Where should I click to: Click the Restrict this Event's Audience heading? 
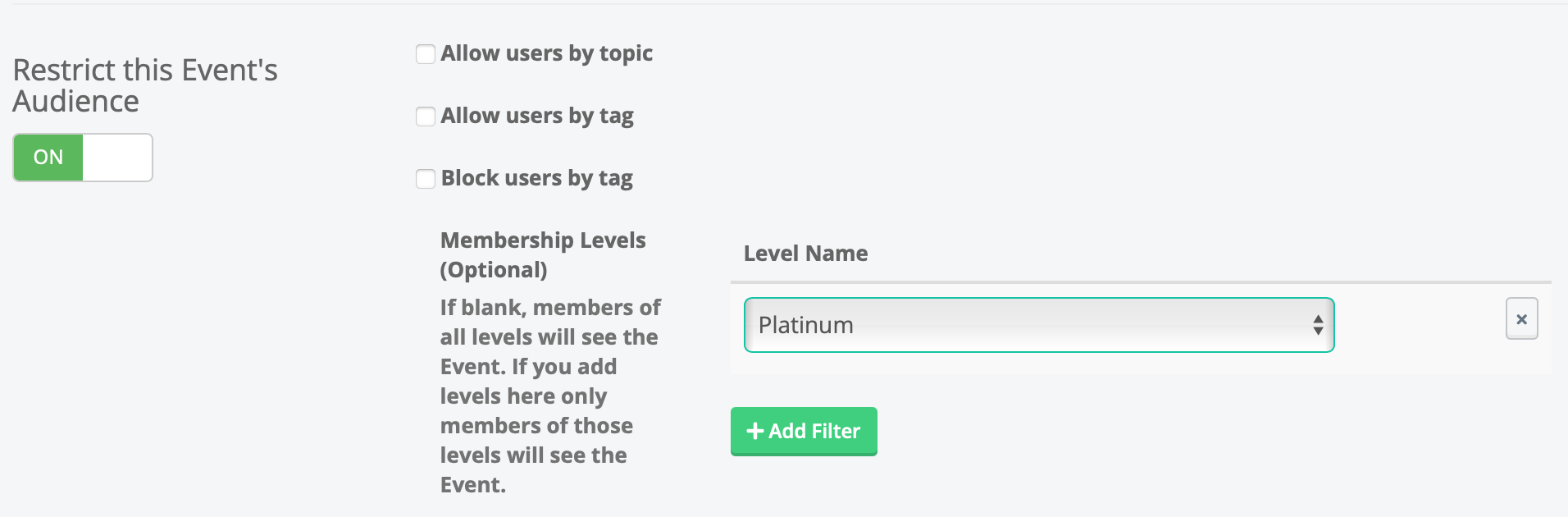click(145, 85)
